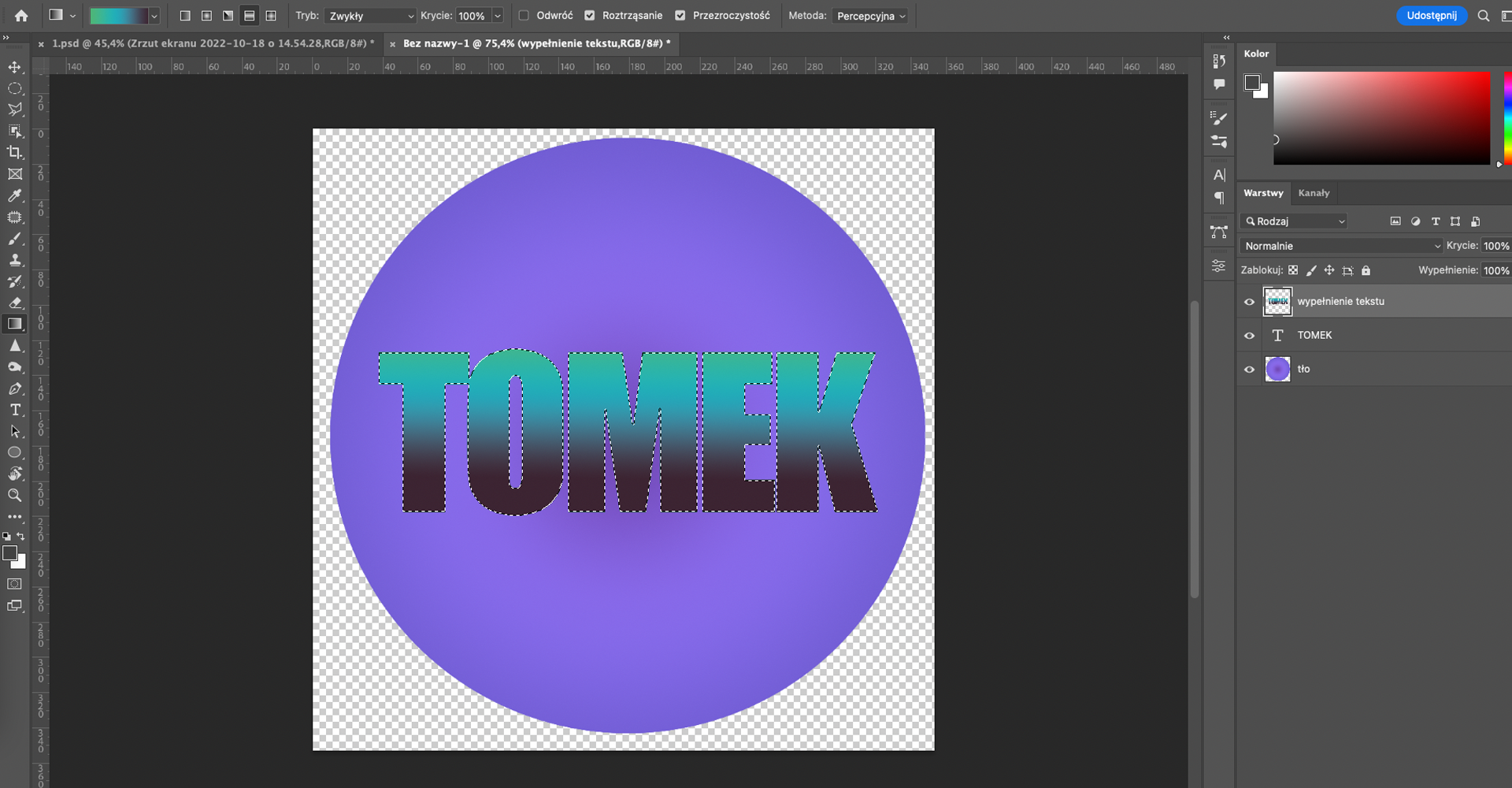
Task: Click the Udostępnij button
Action: click(1432, 16)
